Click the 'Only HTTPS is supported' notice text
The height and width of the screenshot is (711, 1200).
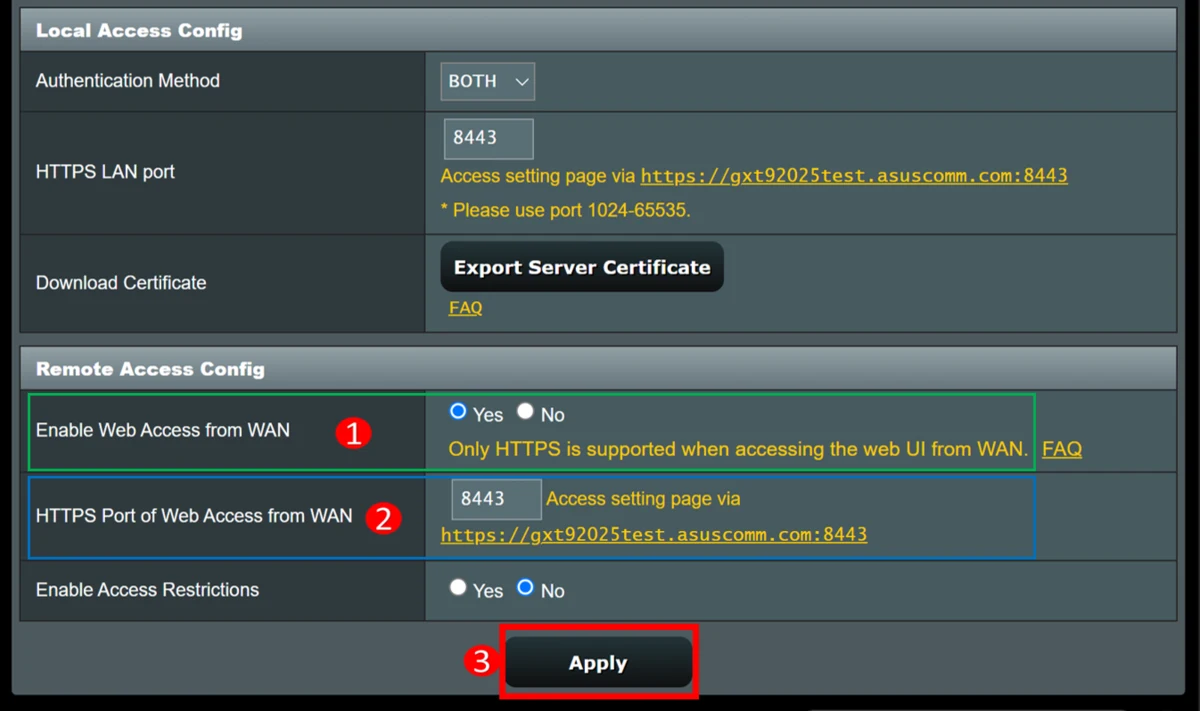point(738,450)
